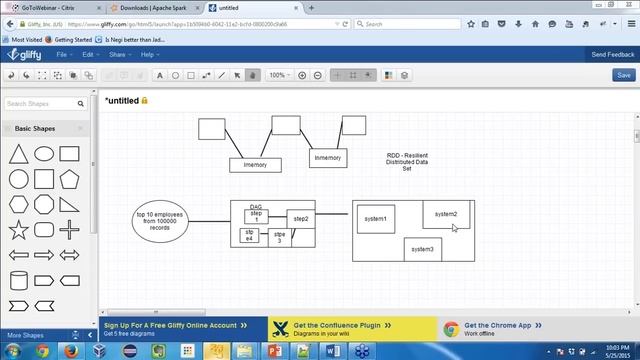
Task: Collapse the Basic Shapes section
Action: [x=80, y=129]
